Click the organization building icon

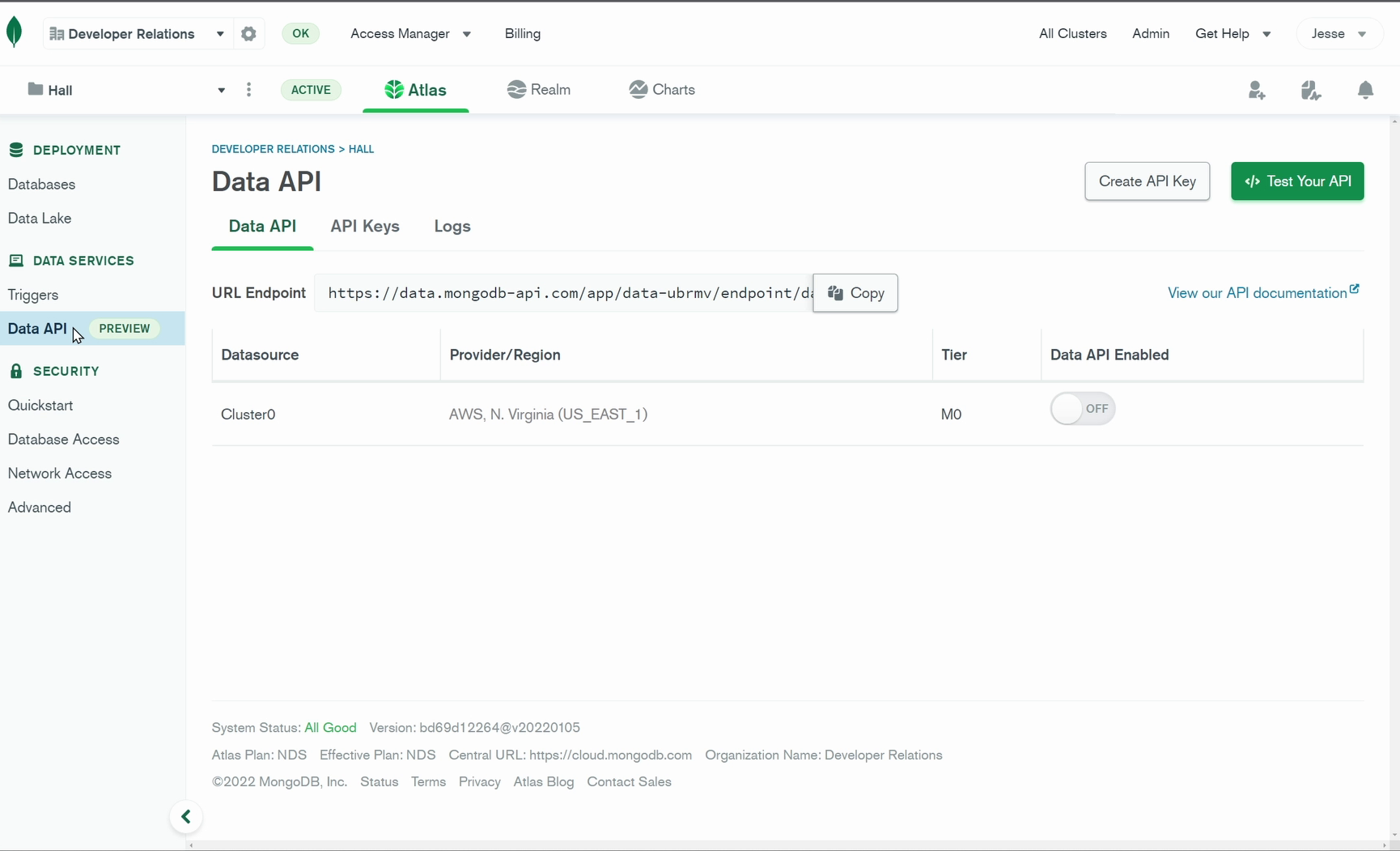coord(57,34)
